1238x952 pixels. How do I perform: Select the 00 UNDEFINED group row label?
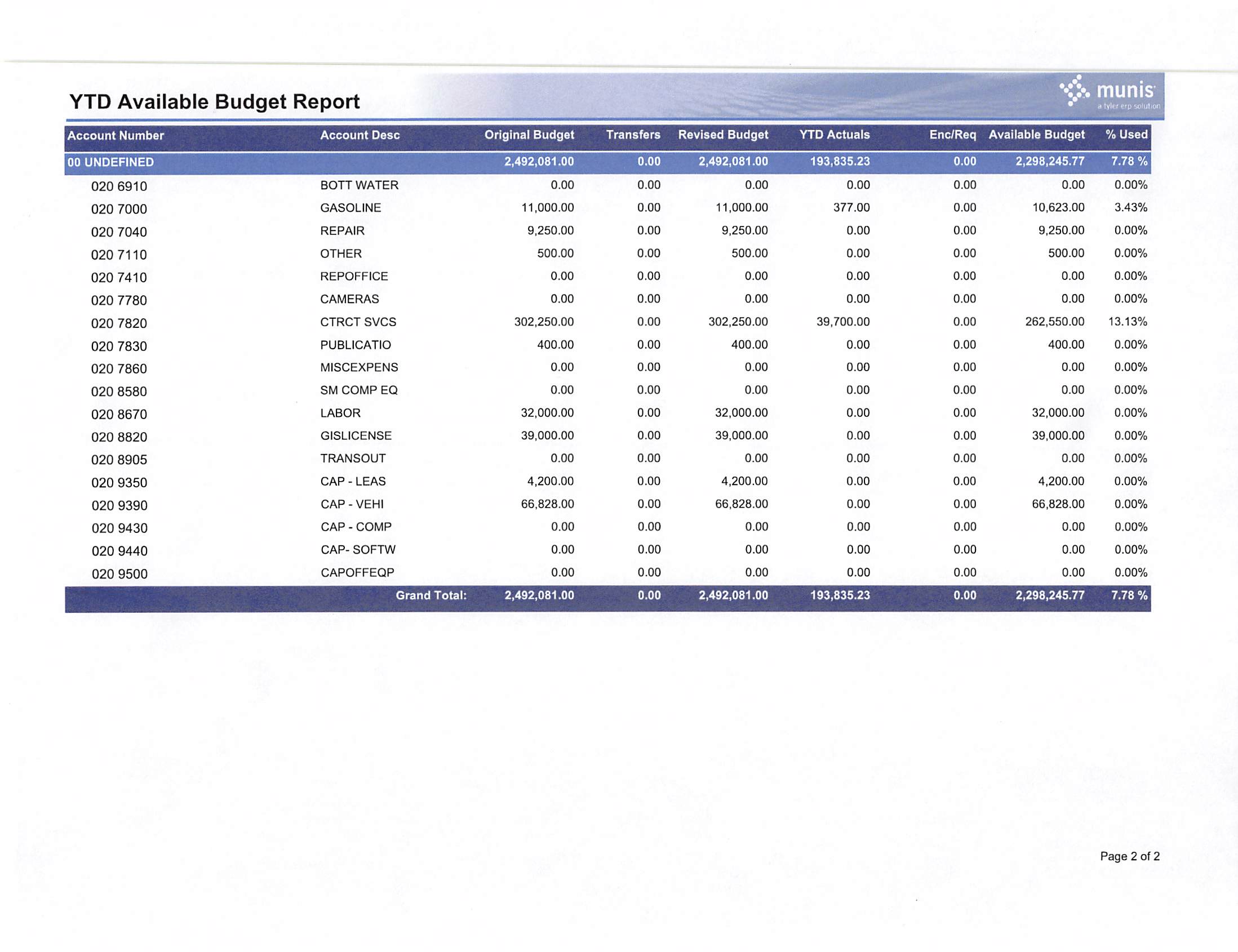(110, 162)
